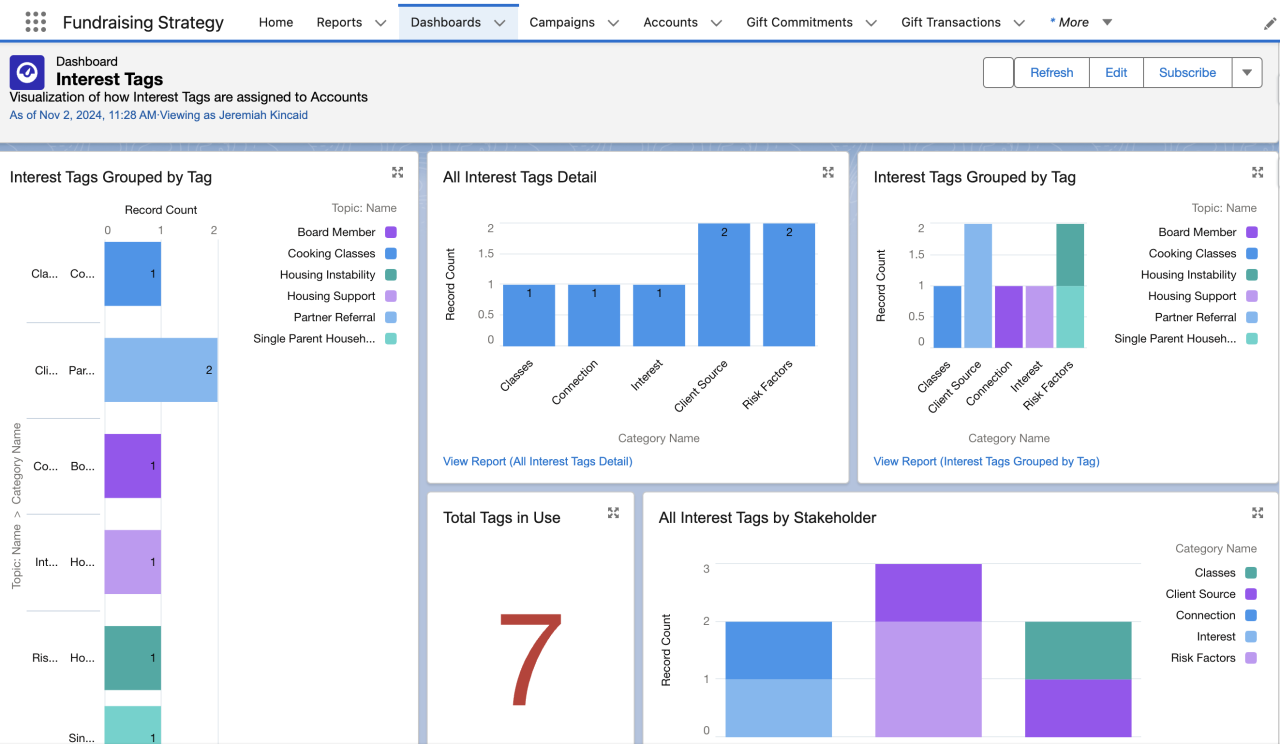
Task: Click the Board Member purple horizontal bar
Action: point(133,466)
